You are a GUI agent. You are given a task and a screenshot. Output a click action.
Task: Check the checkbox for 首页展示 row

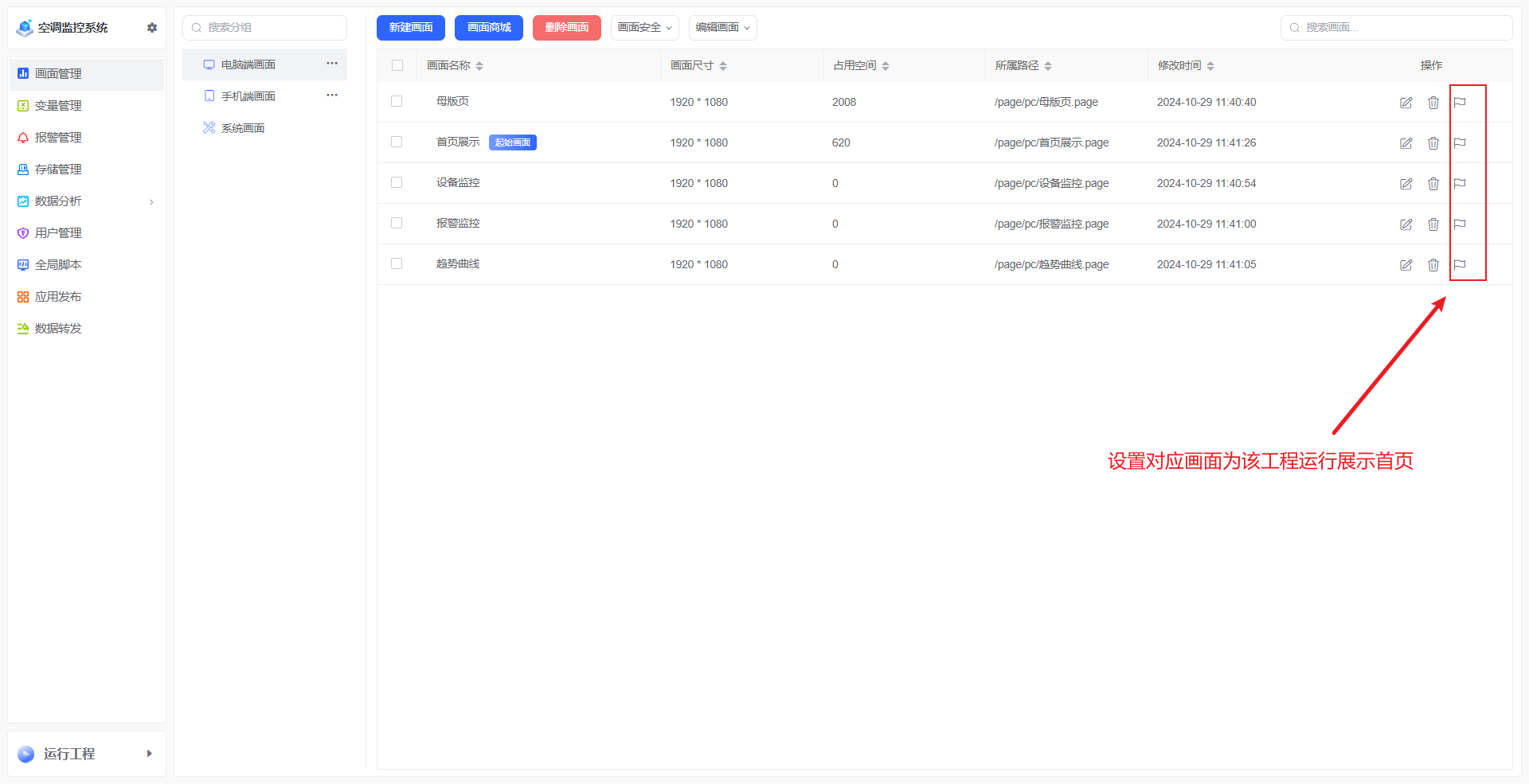[397, 142]
